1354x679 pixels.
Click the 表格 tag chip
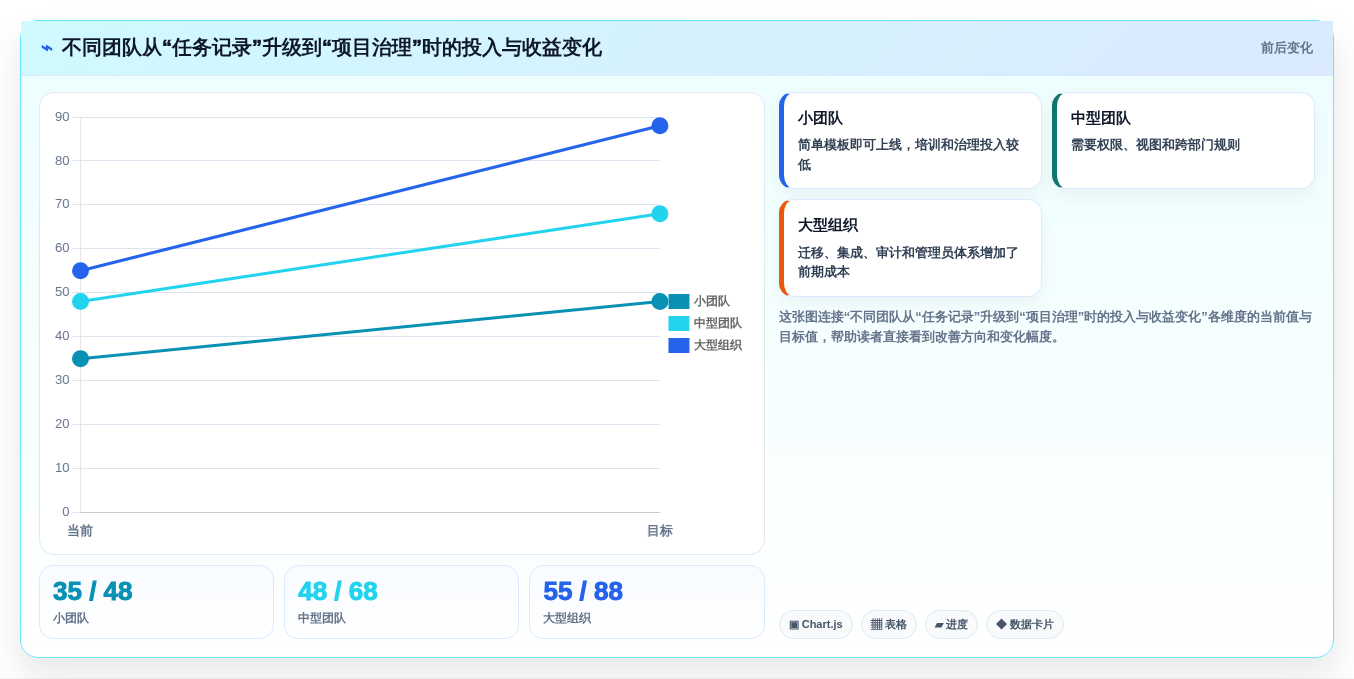pyautogui.click(x=889, y=625)
